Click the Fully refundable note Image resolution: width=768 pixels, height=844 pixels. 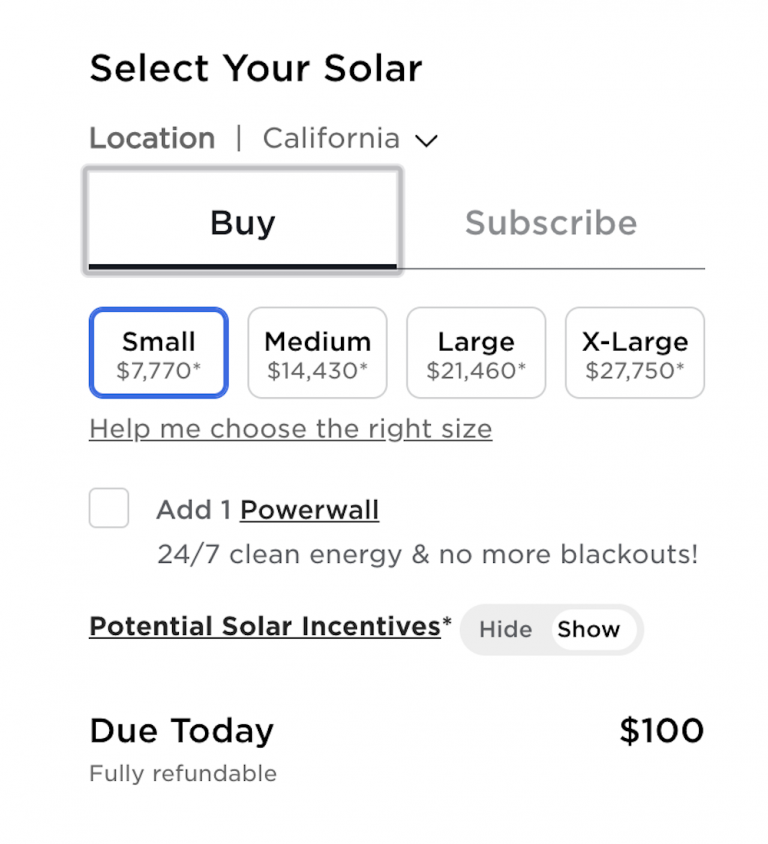pos(183,774)
